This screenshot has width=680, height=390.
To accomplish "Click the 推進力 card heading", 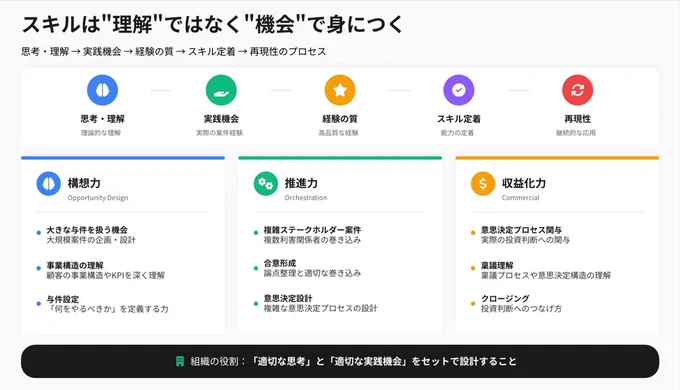I will (x=301, y=183).
